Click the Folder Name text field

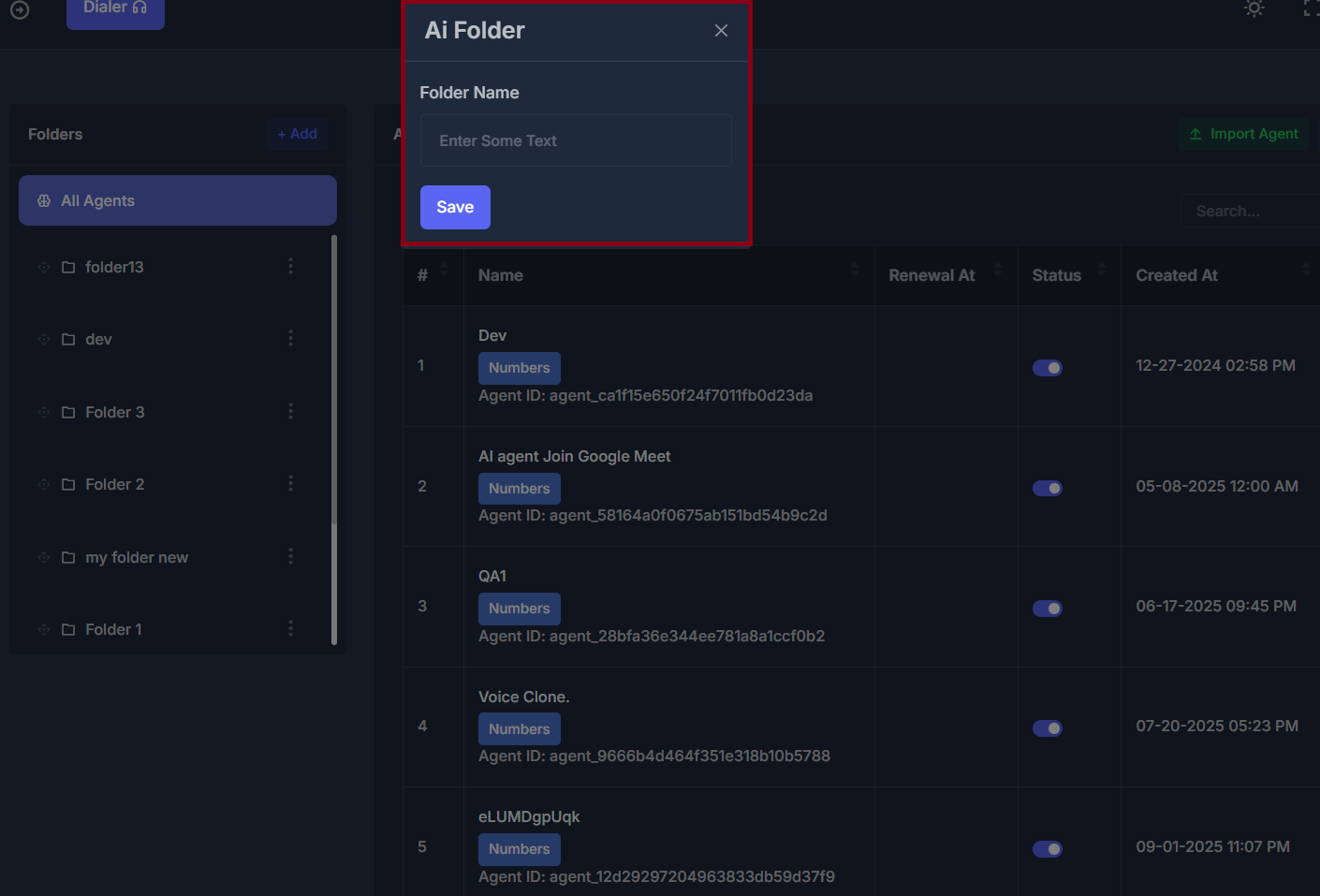click(x=576, y=140)
